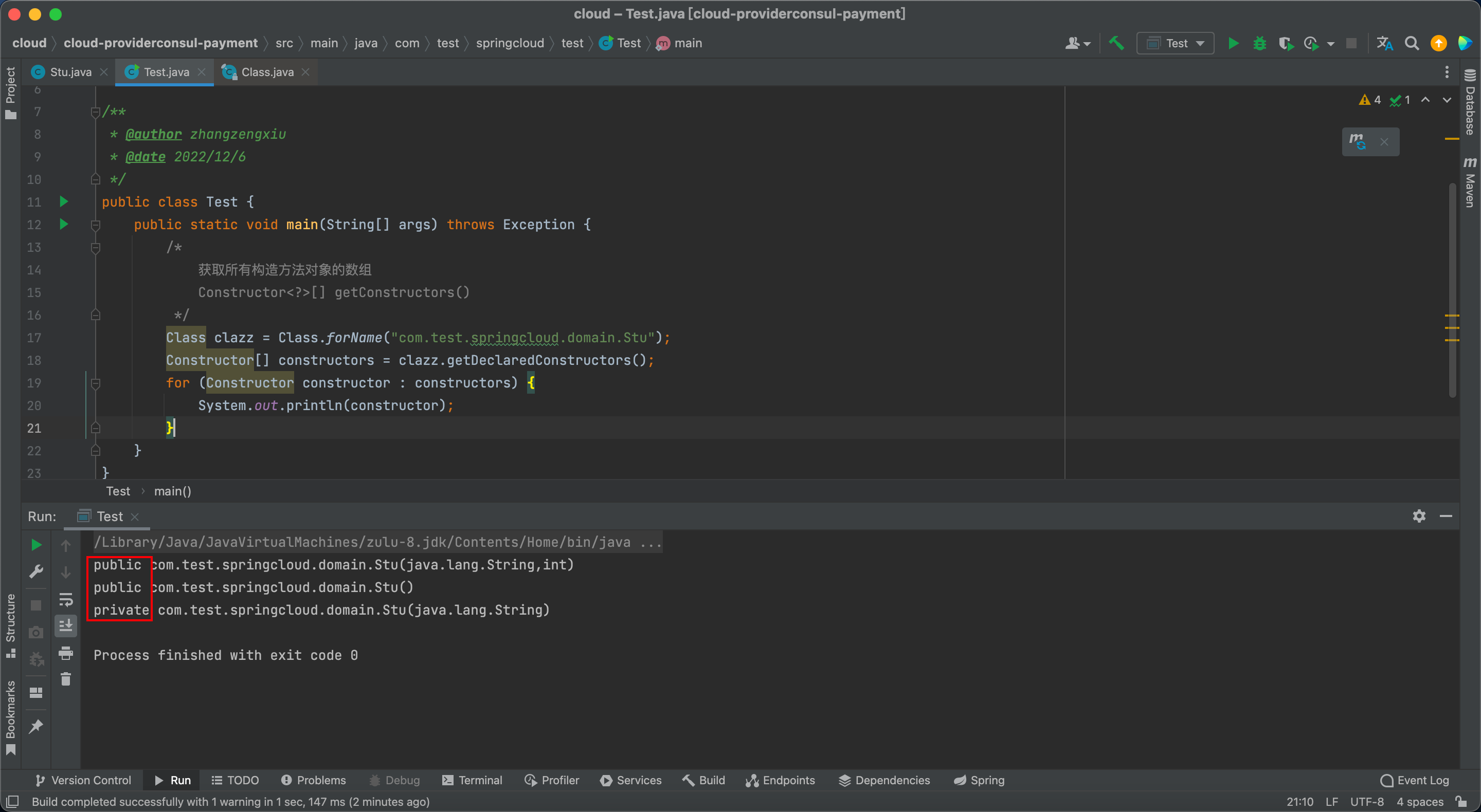Click the stop process square in Run panel

35,605
